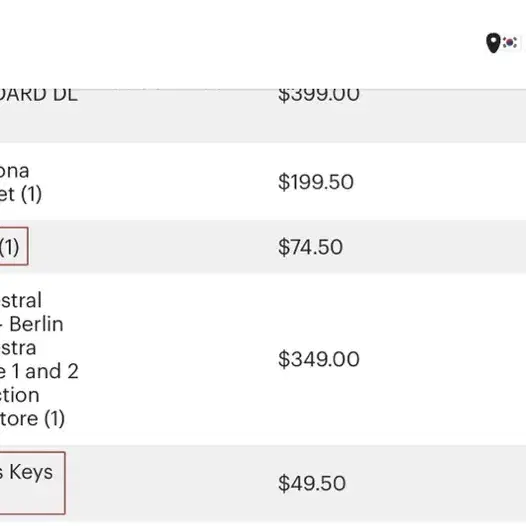Open the partially visible 'DARD DL' product
526x526 pixels.
(x=39, y=95)
